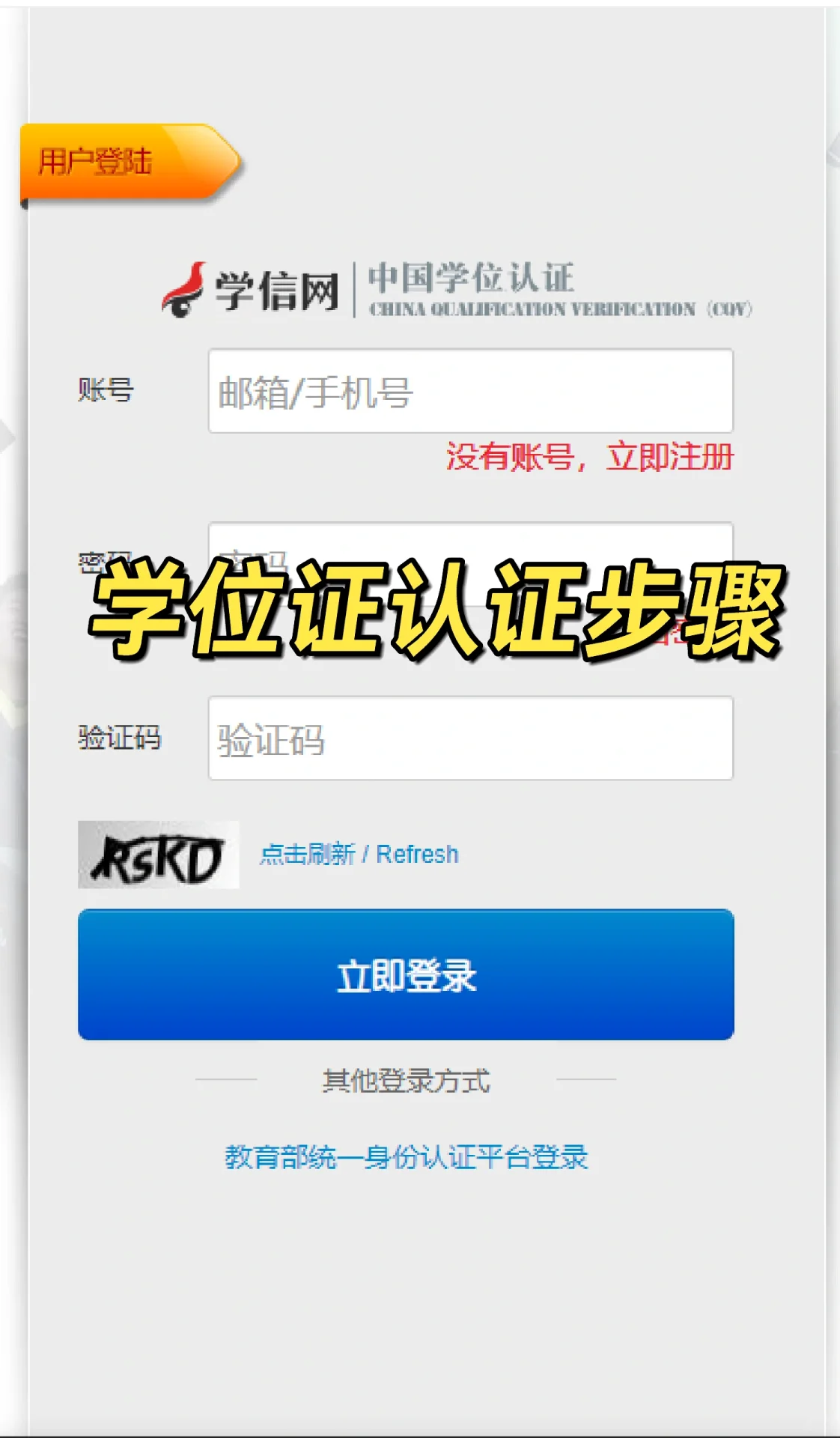840x1438 pixels.
Task: Submit the form with 立即登录 button
Action: tap(406, 974)
